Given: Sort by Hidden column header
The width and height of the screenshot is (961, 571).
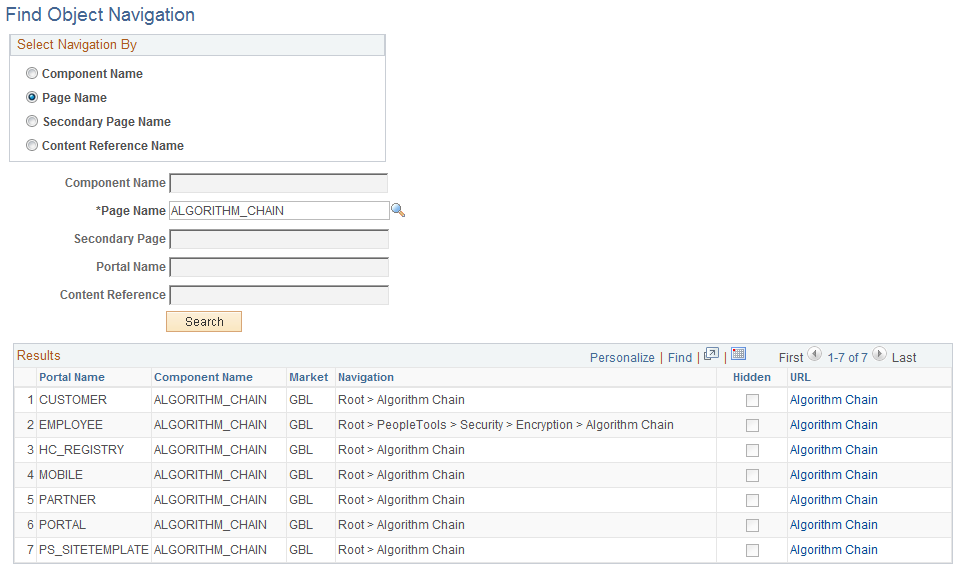Looking at the screenshot, I should point(751,377).
